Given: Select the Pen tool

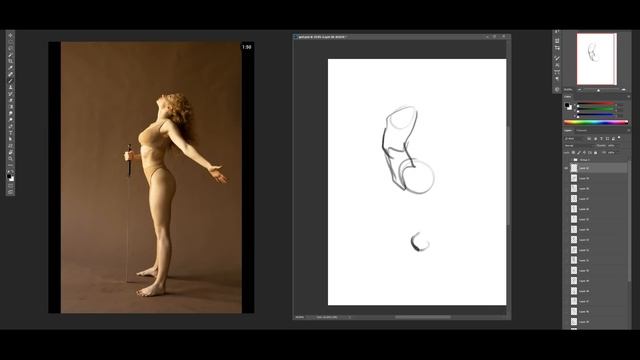Looking at the screenshot, I should [x=11, y=126].
